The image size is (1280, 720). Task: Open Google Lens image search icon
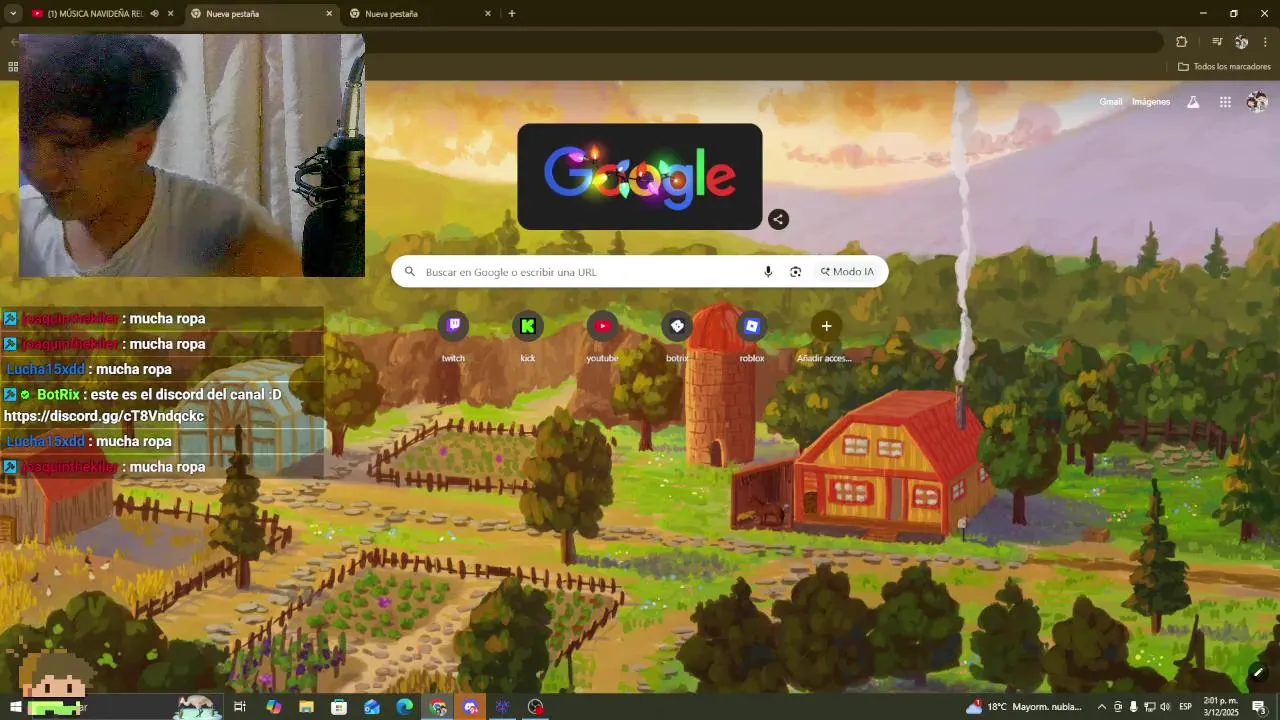click(796, 272)
